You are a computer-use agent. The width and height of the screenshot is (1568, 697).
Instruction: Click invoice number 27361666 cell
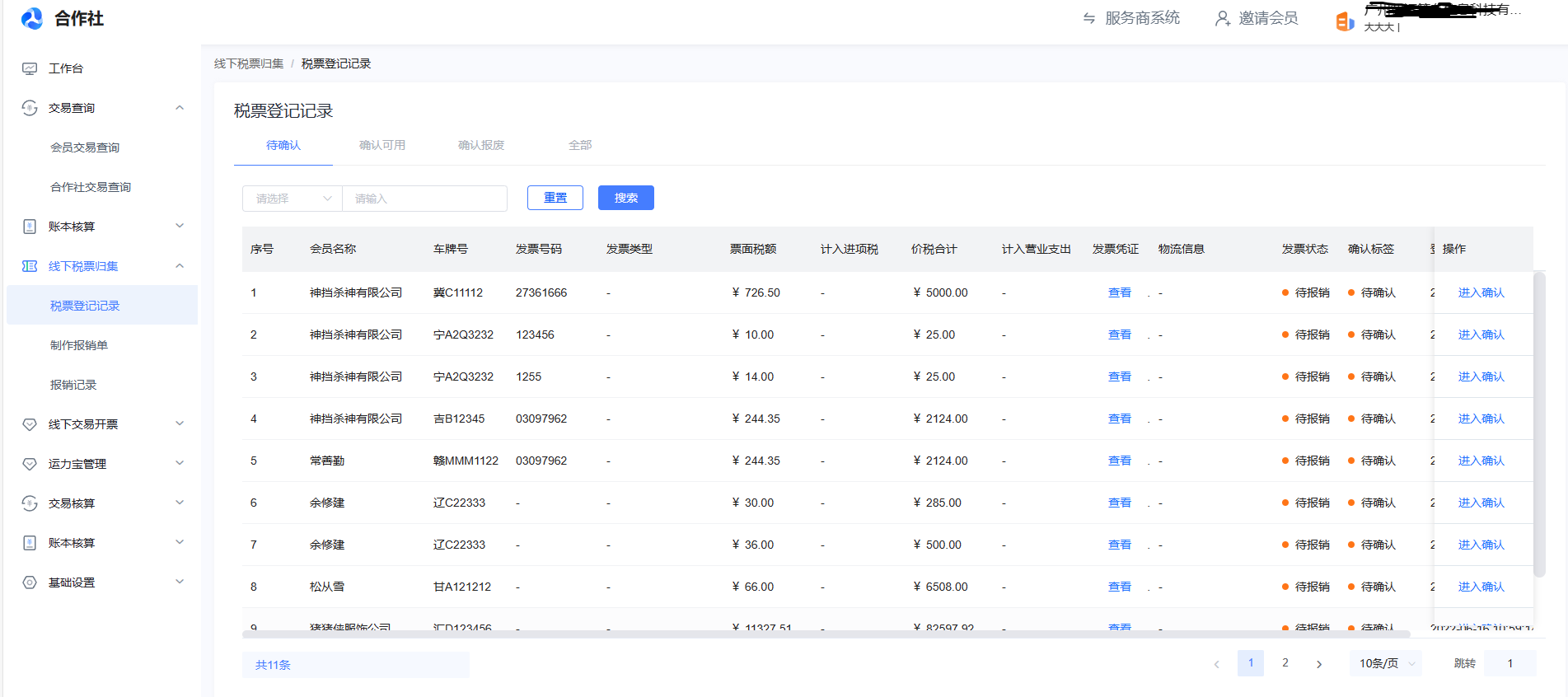pos(541,292)
